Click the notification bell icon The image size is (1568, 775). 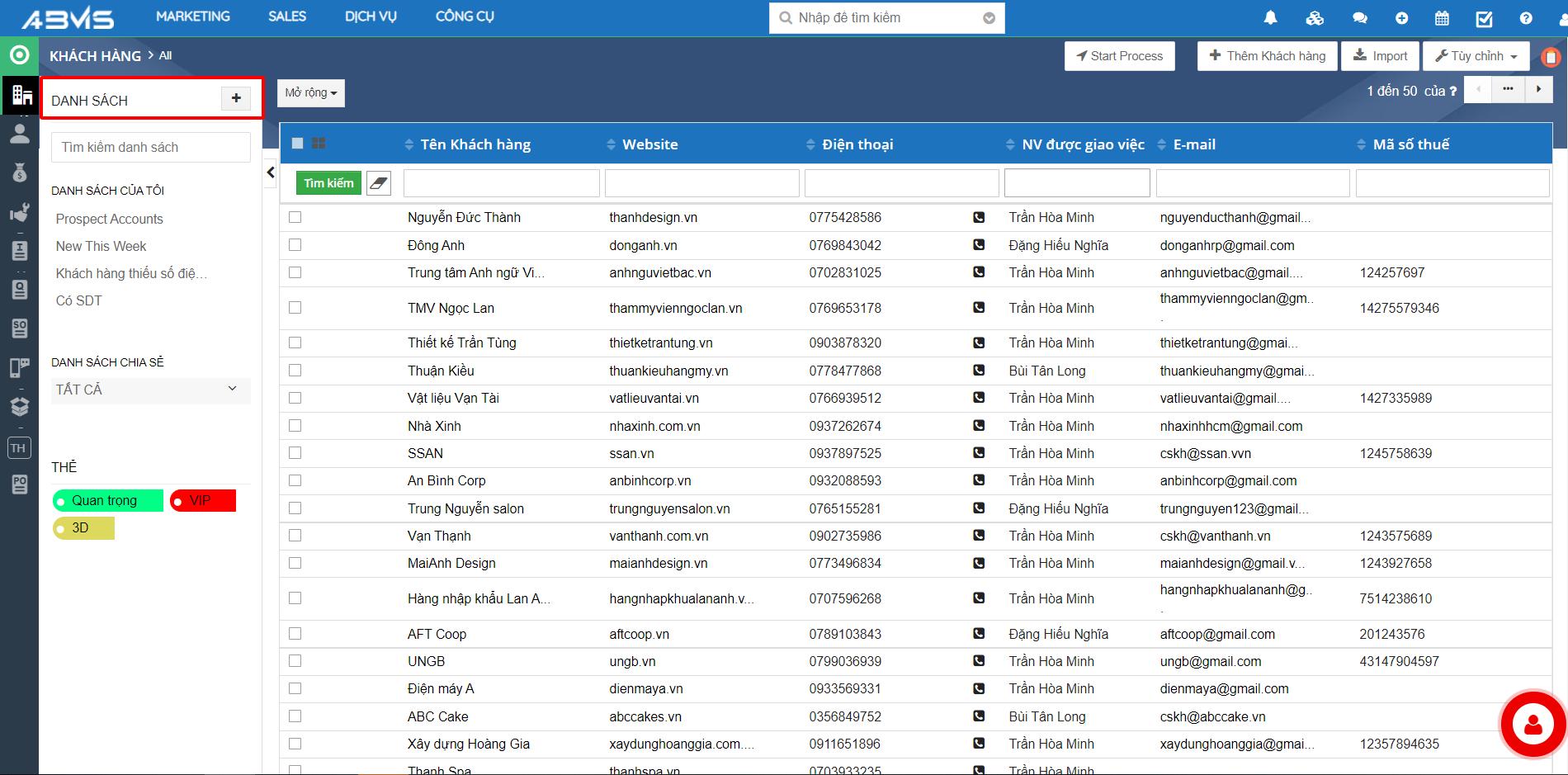(x=1271, y=18)
